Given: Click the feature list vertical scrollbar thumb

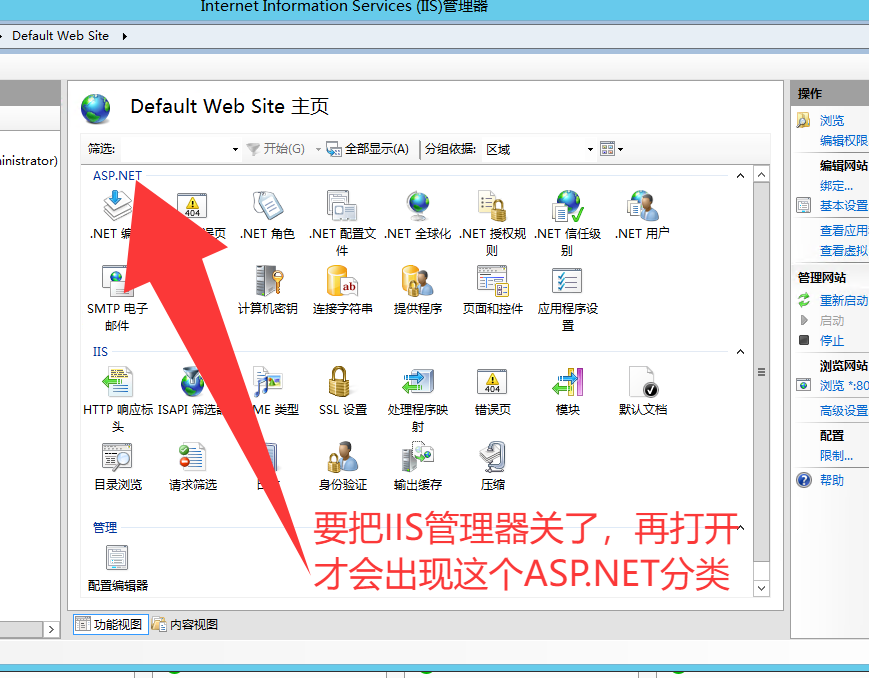Looking at the screenshot, I should (x=761, y=372).
